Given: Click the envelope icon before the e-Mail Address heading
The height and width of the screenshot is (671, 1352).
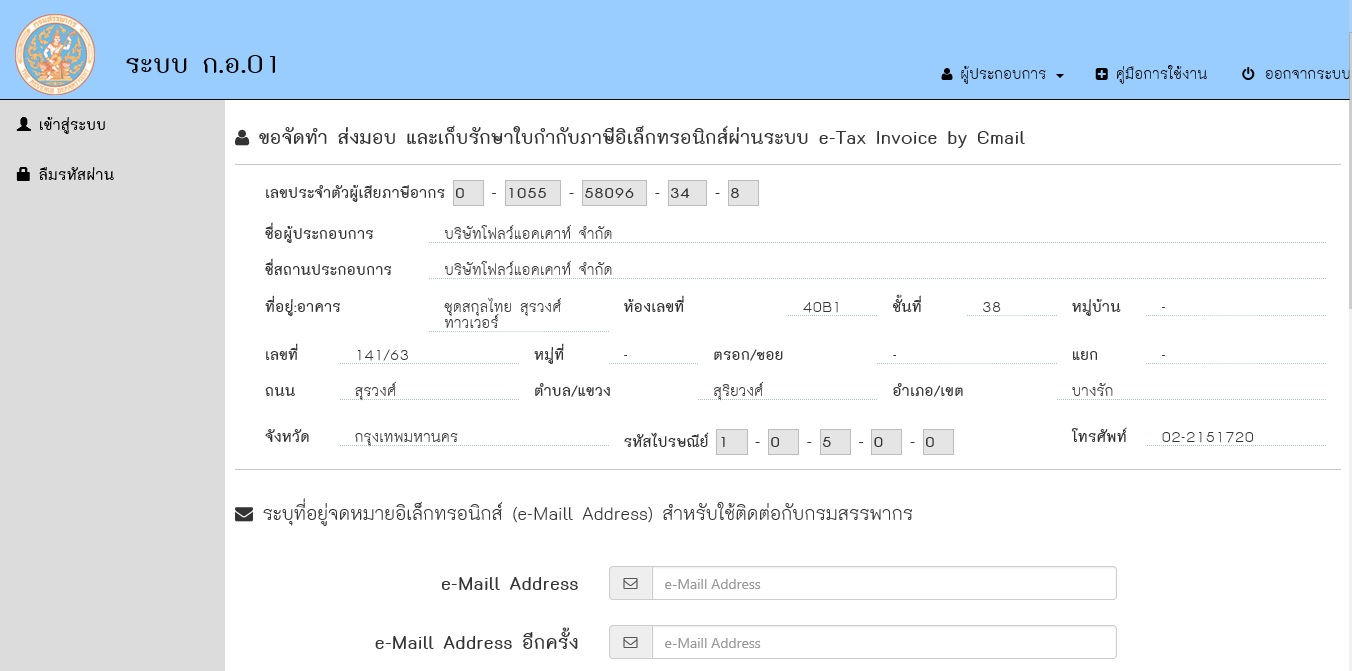Looking at the screenshot, I should pos(243,513).
